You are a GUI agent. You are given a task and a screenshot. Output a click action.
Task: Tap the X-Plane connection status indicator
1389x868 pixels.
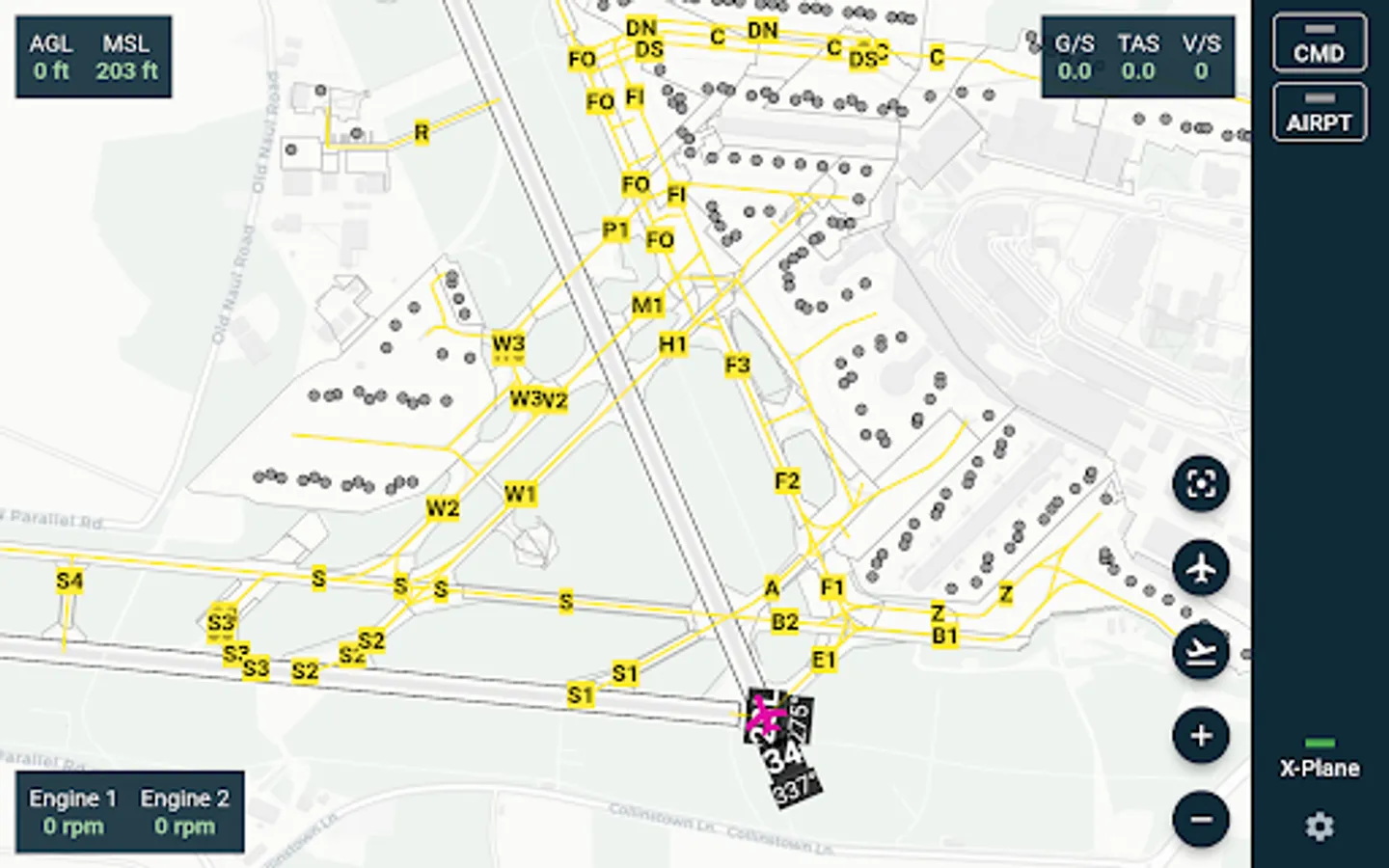coord(1320,759)
